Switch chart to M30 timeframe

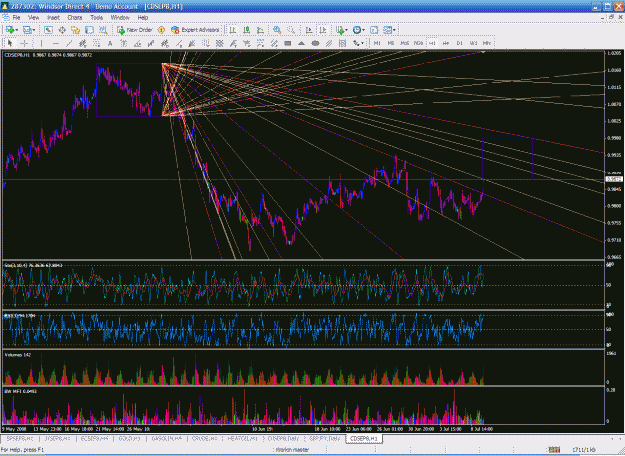tap(419, 43)
